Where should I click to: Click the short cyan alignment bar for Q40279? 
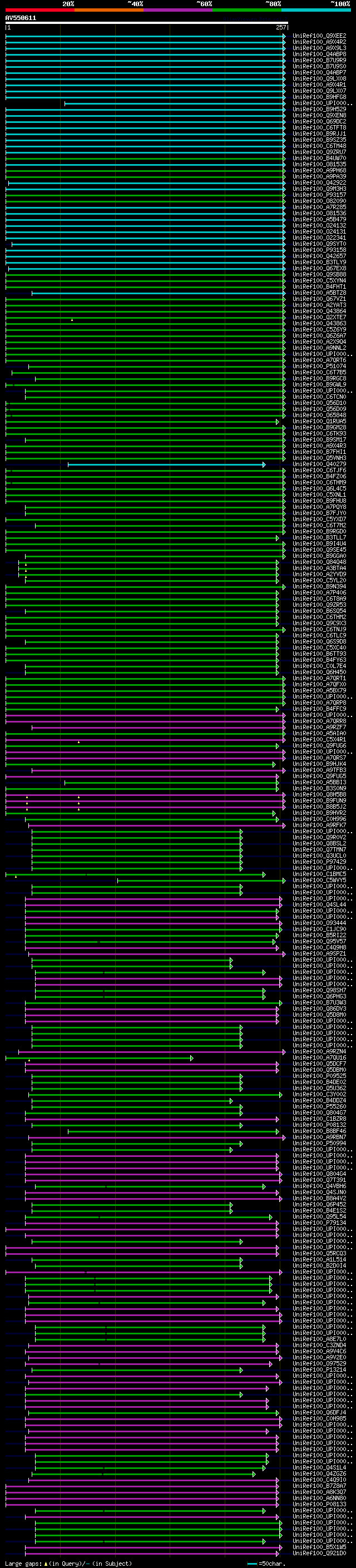tap(166, 464)
